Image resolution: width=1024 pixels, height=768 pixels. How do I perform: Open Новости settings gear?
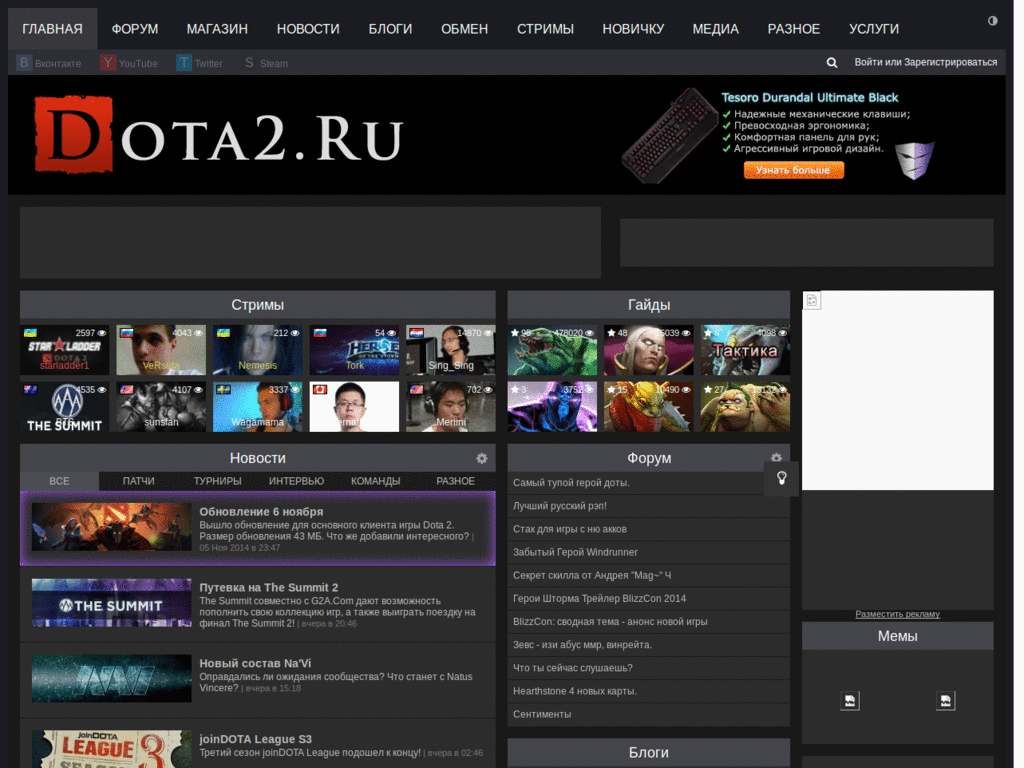(x=481, y=458)
